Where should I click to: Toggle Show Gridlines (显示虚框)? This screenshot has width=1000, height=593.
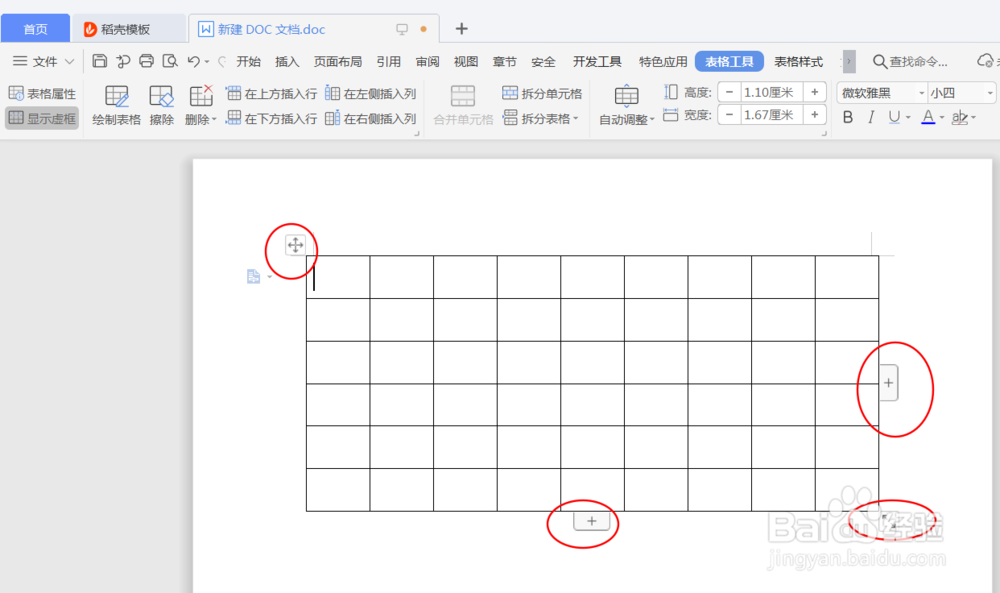(x=41, y=118)
